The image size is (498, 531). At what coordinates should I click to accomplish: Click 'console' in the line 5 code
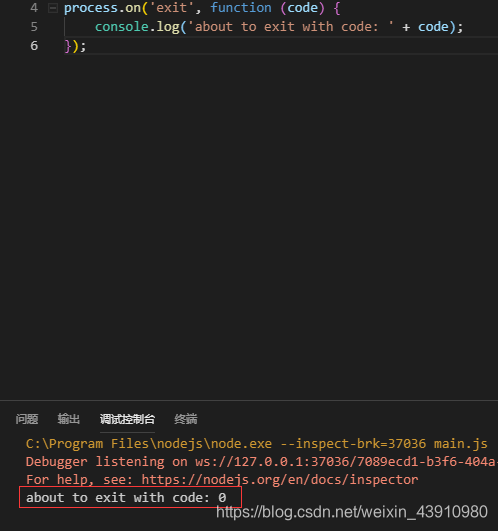(x=122, y=27)
